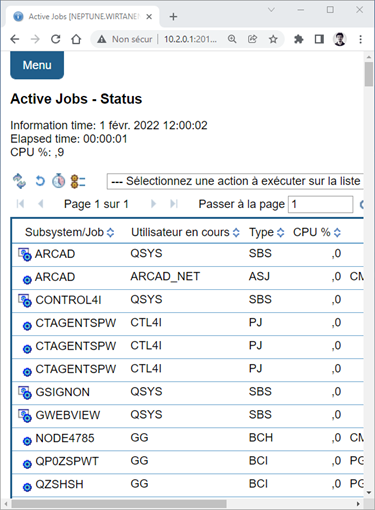Viewport: 375px width, 510px height.
Task: Click the ARCAD job icon for ARCAD_NET
Action: point(27,280)
